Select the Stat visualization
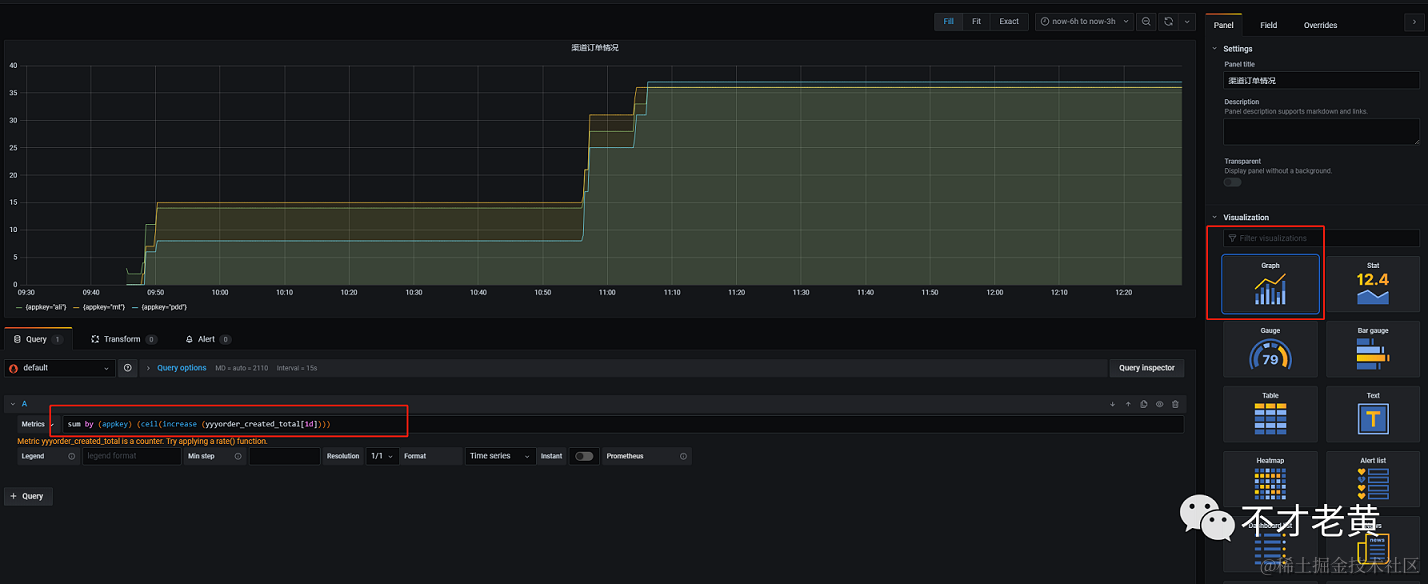Image resolution: width=1428 pixels, height=584 pixels. tap(1372, 284)
